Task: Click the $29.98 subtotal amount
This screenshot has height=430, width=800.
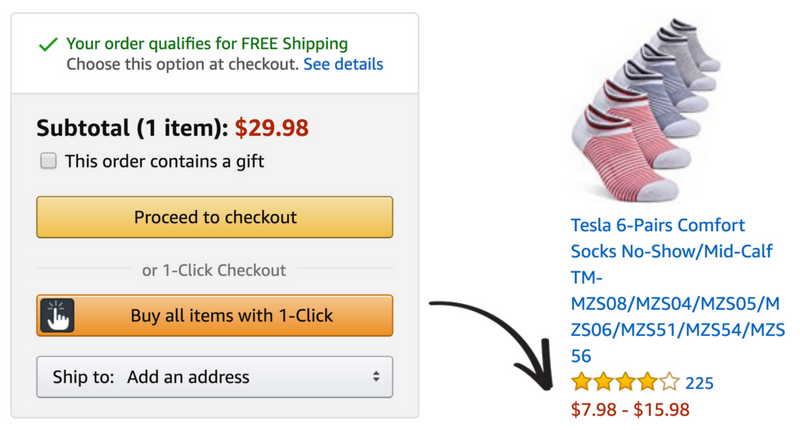Action: tap(272, 128)
